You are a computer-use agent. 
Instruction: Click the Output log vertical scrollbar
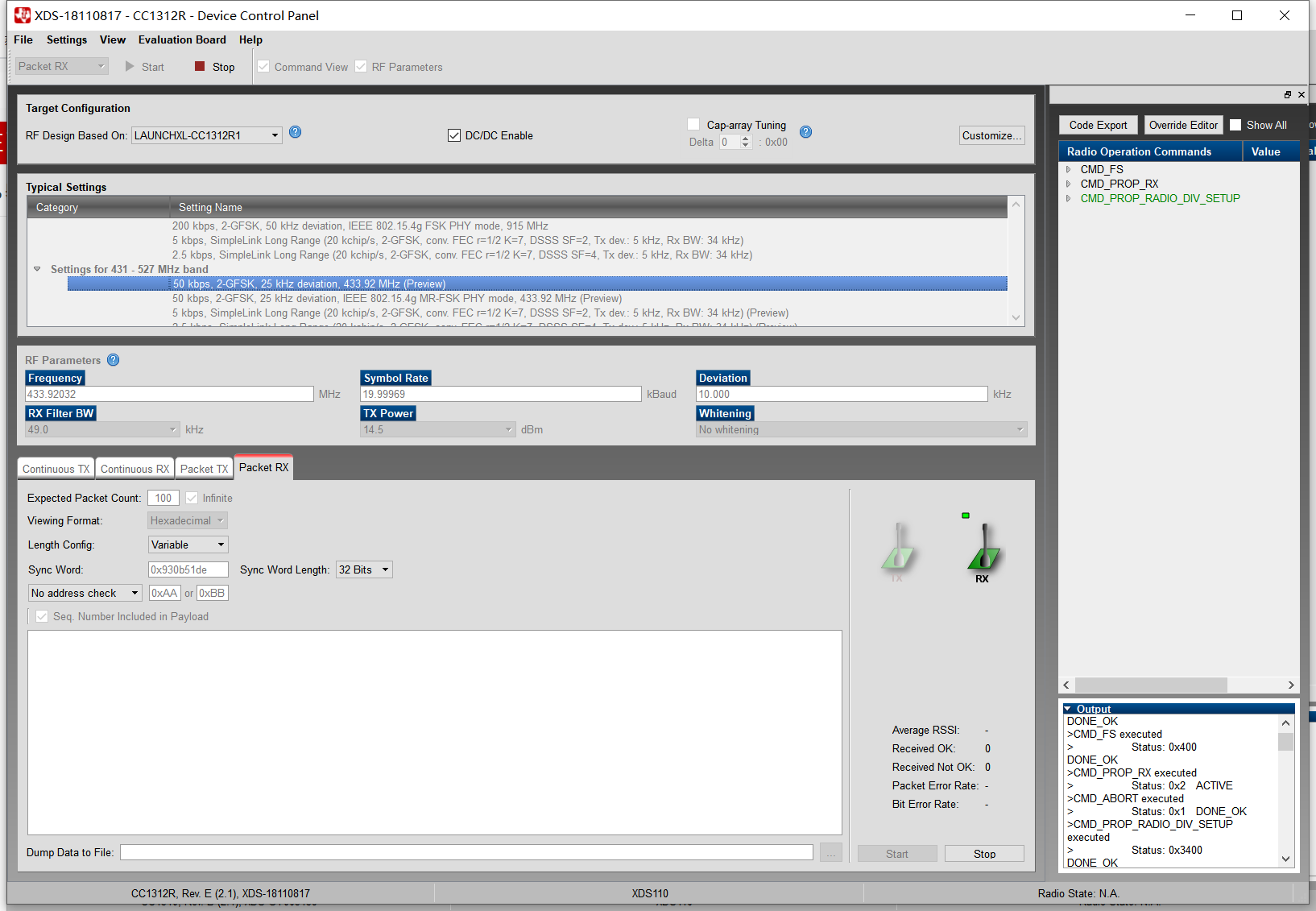(x=1285, y=791)
